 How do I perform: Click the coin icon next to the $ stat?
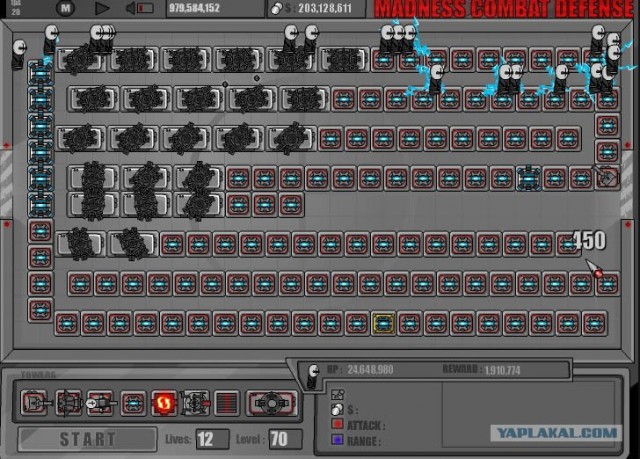pos(337,409)
